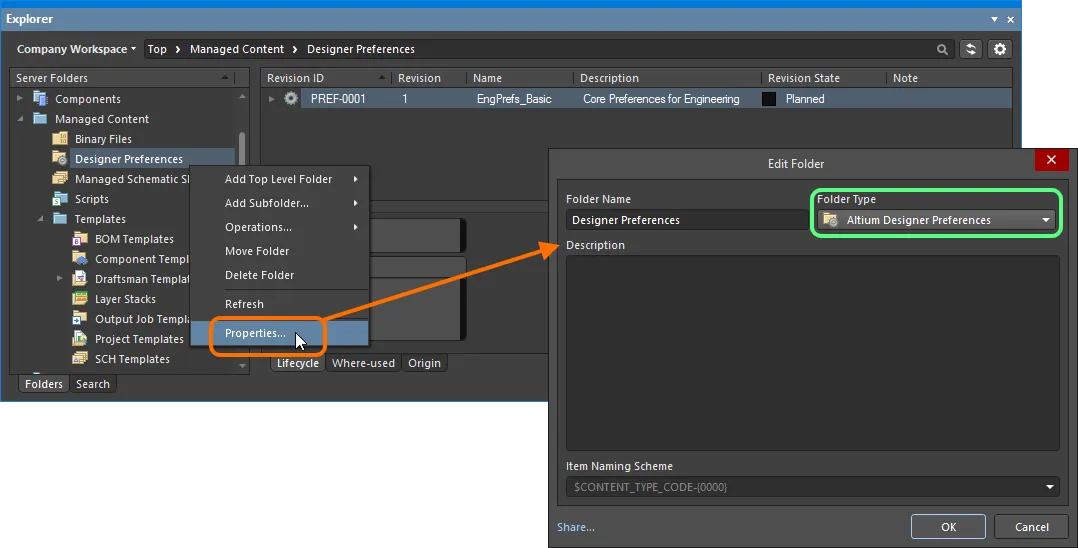The width and height of the screenshot is (1078, 548).
Task: Click the Layer Stacks folder icon
Action: 80,298
